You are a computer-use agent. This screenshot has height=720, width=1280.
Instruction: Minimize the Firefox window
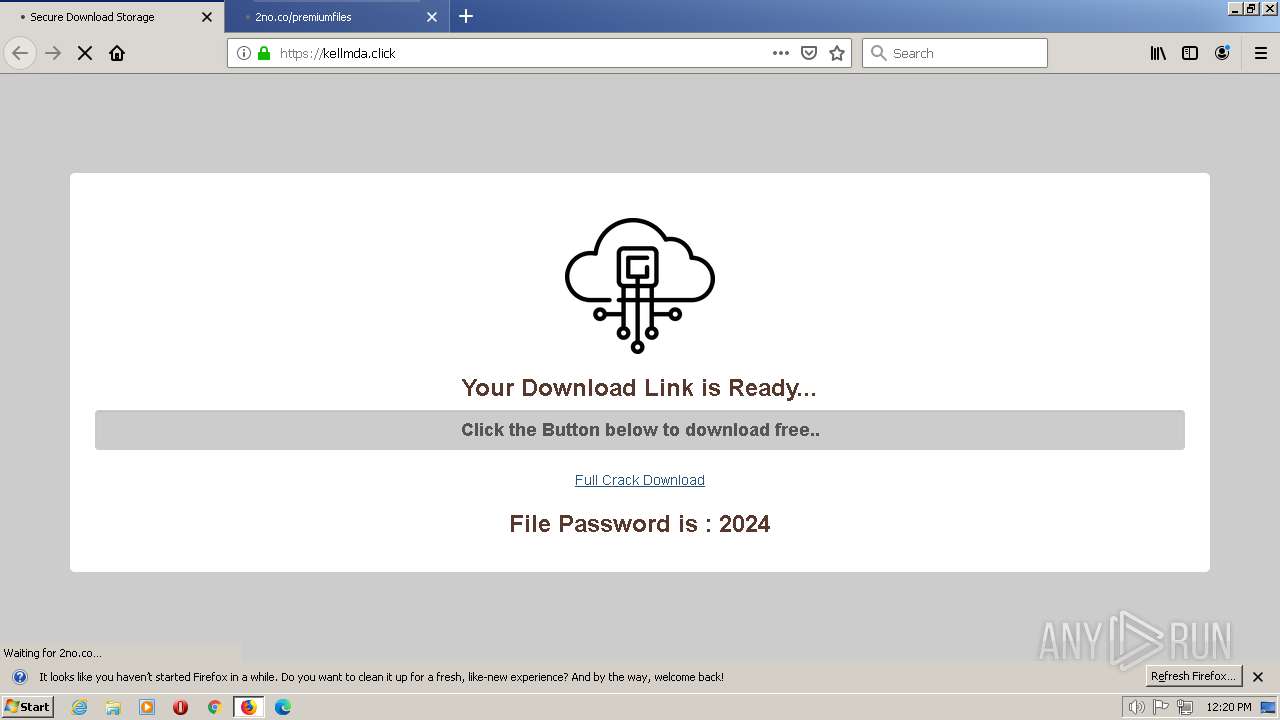pyautogui.click(x=1235, y=8)
